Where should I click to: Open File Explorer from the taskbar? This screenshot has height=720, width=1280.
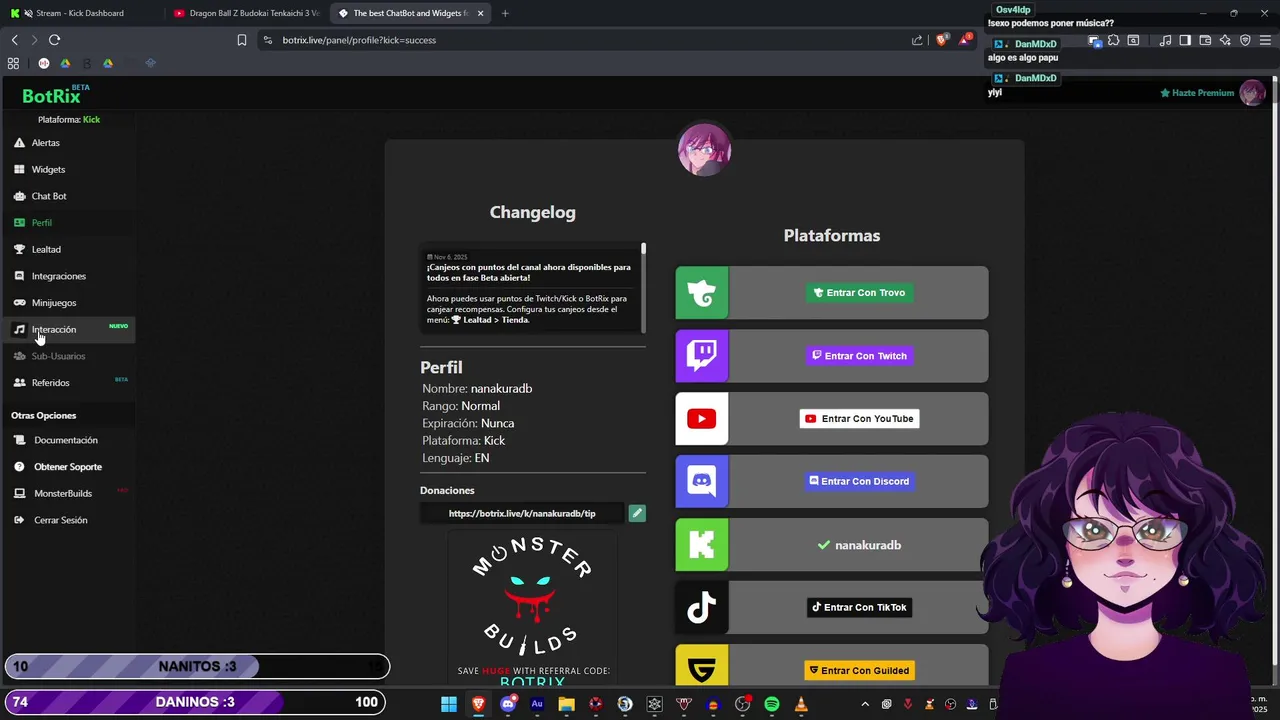[x=566, y=704]
